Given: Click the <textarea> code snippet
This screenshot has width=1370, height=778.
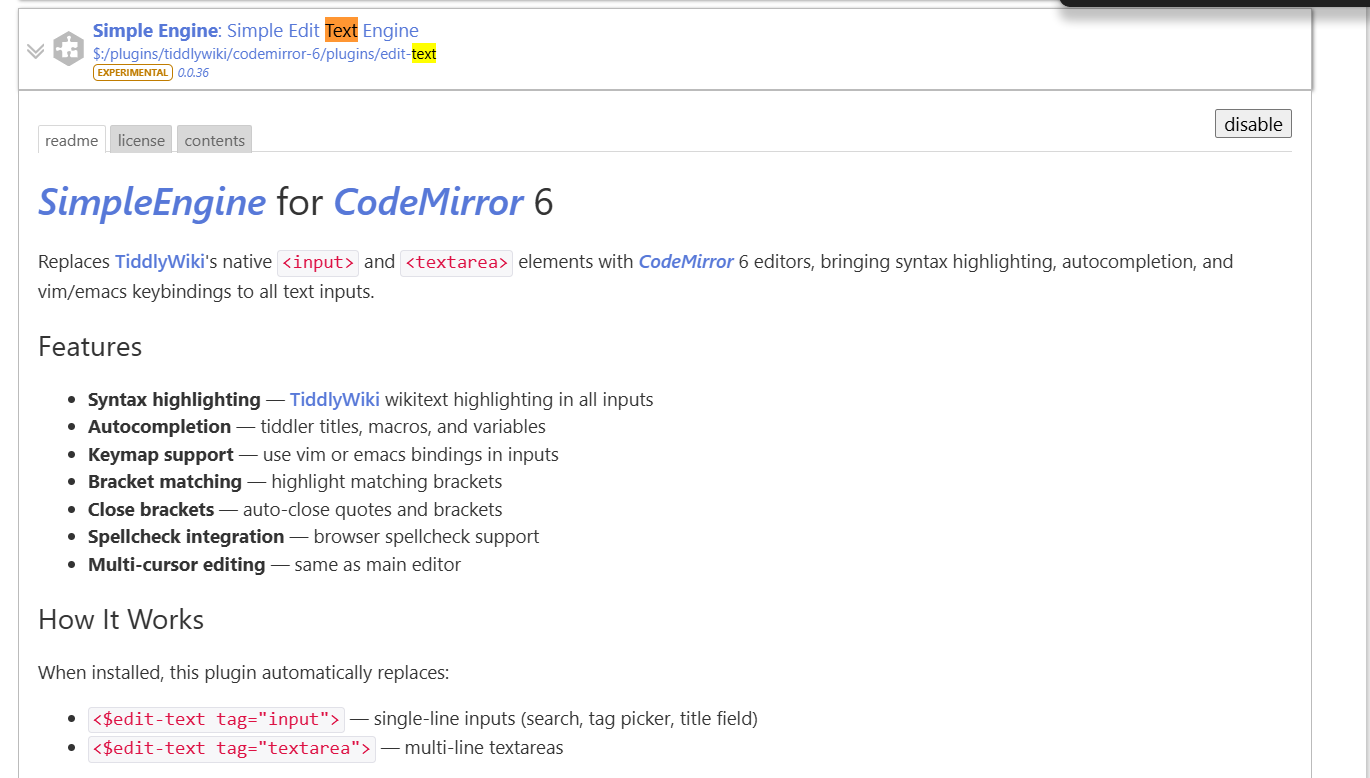Looking at the screenshot, I should (x=456, y=263).
